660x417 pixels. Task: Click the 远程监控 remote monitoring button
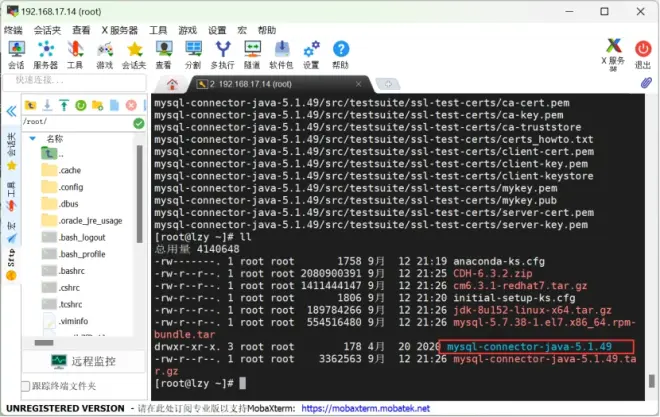[84, 361]
